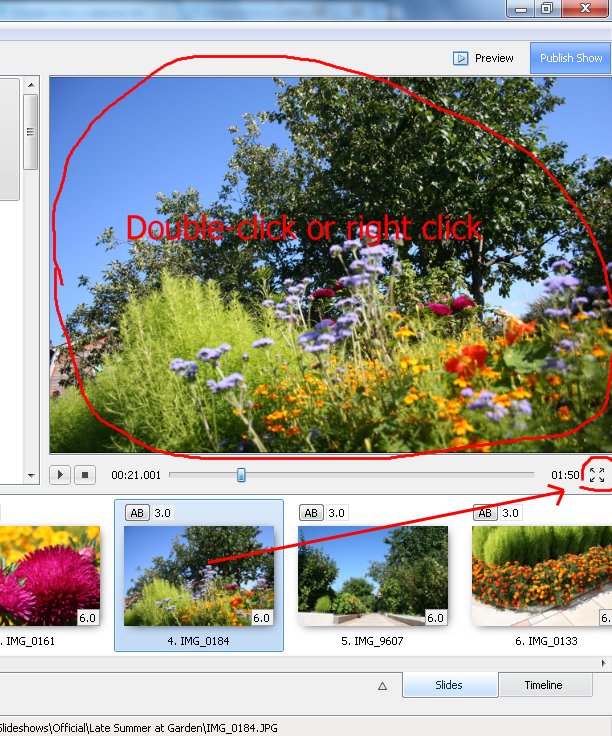This screenshot has width=612, height=736.
Task: Open AB transition icon for slide IMG_0133
Action: pyautogui.click(x=485, y=513)
